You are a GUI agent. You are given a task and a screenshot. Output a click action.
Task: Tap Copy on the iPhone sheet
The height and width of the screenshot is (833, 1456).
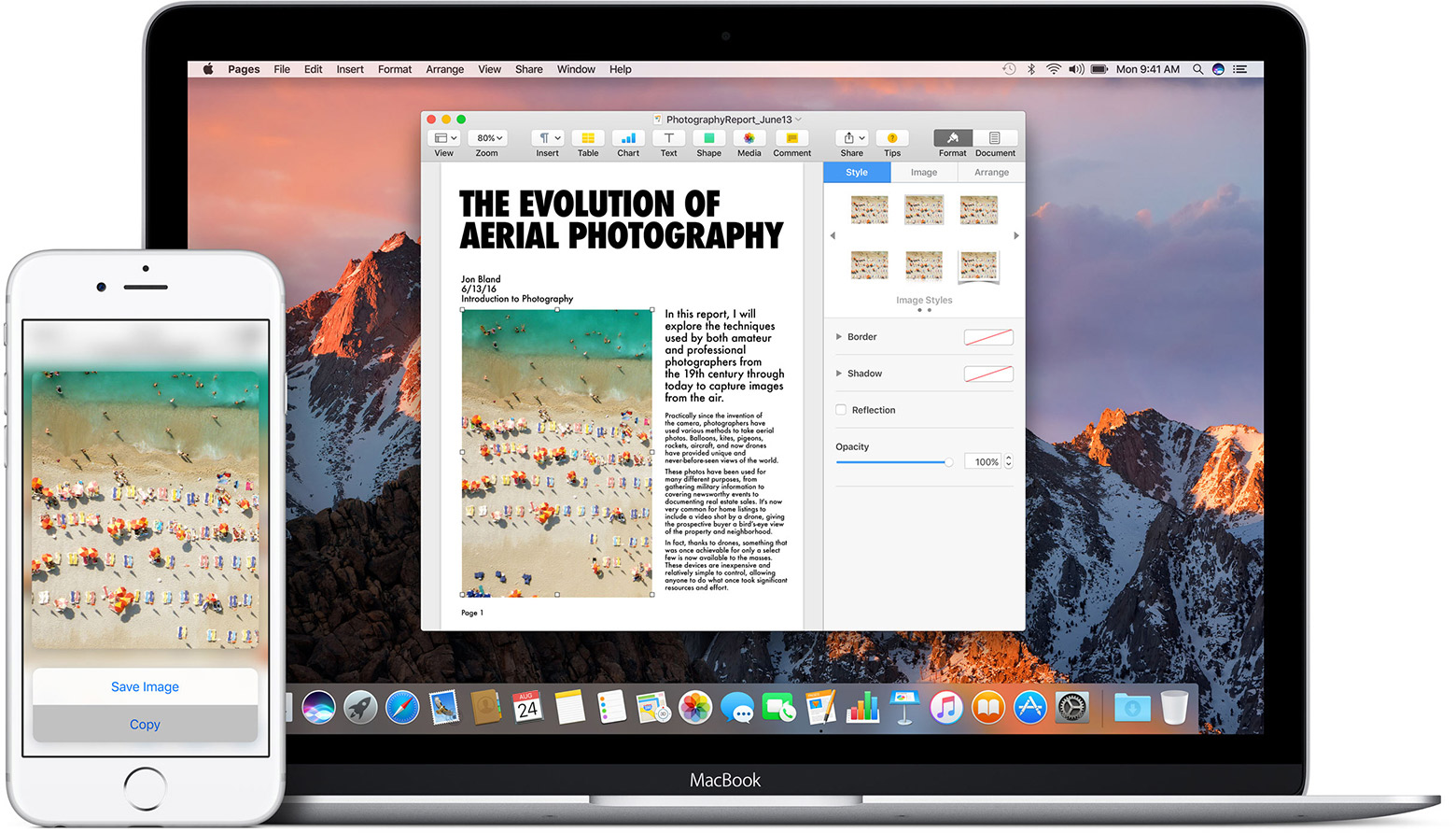(145, 724)
